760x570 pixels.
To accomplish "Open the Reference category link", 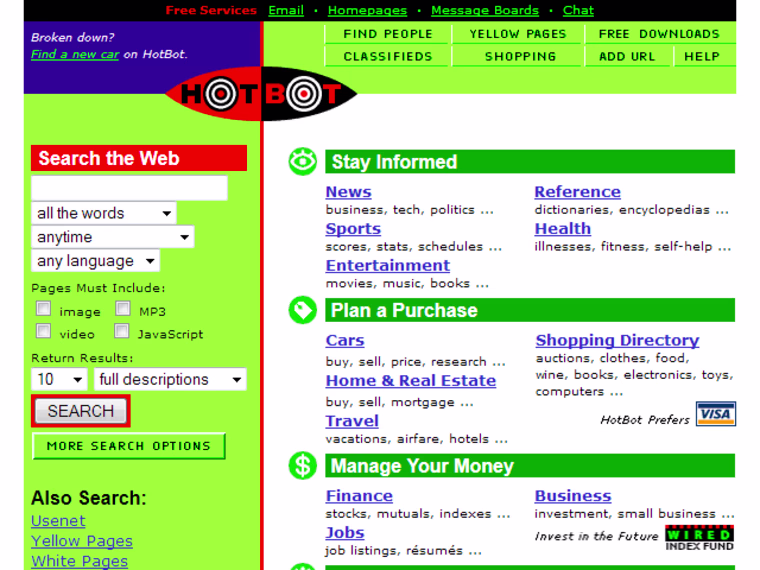I will pyautogui.click(x=577, y=191).
